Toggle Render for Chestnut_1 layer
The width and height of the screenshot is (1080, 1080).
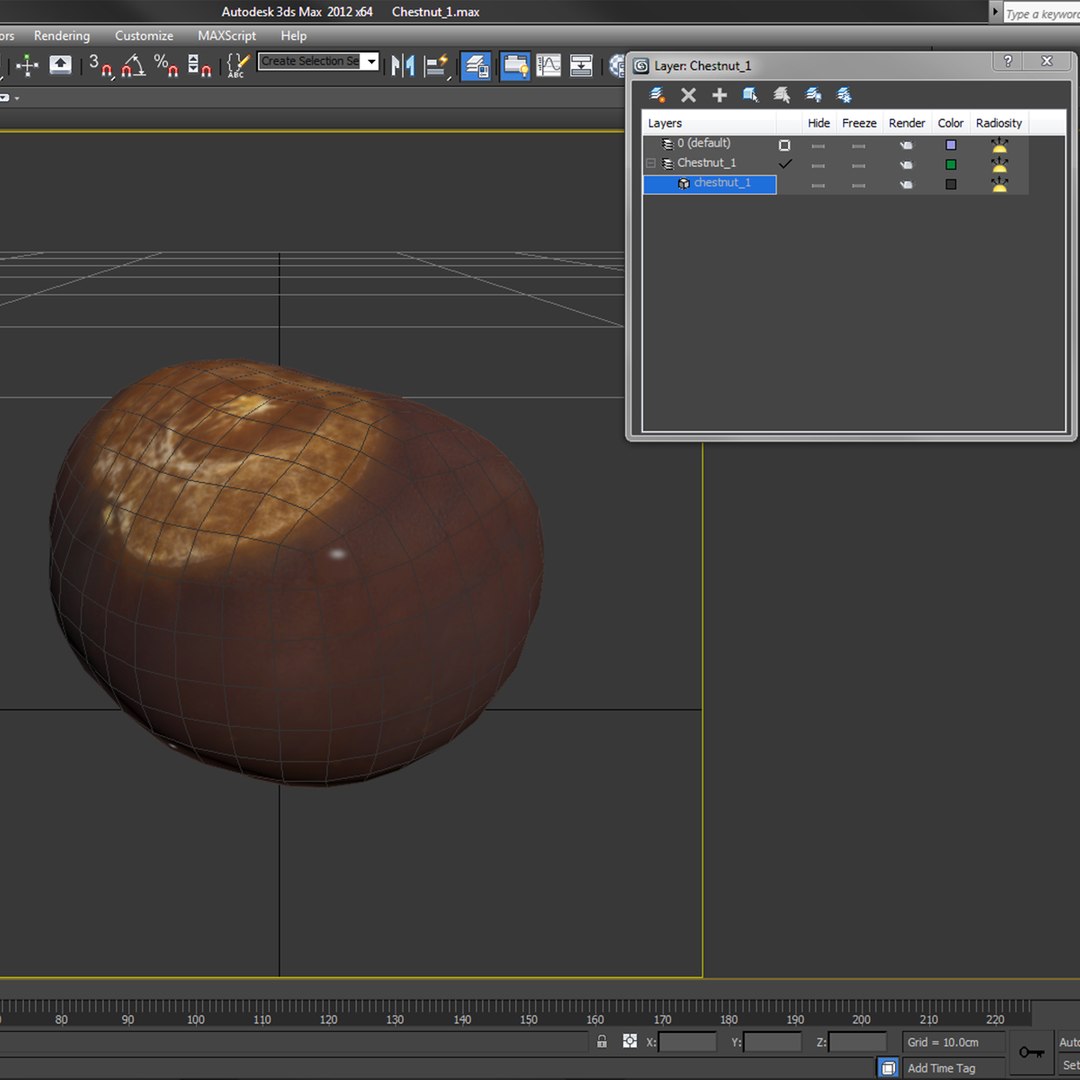point(906,165)
